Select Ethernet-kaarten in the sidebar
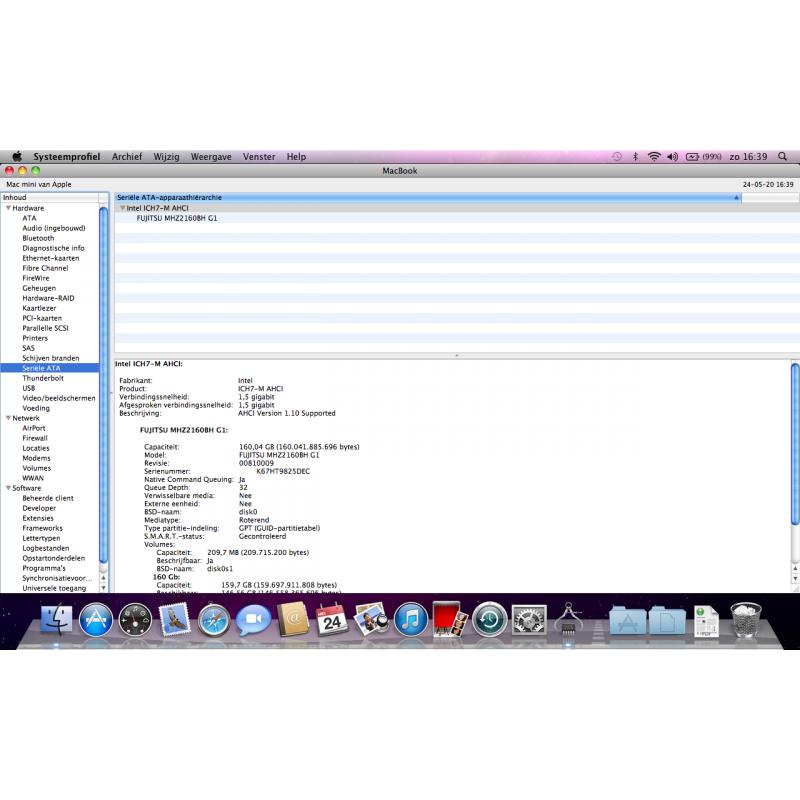Screen dimensions: 800x800 click(51, 258)
